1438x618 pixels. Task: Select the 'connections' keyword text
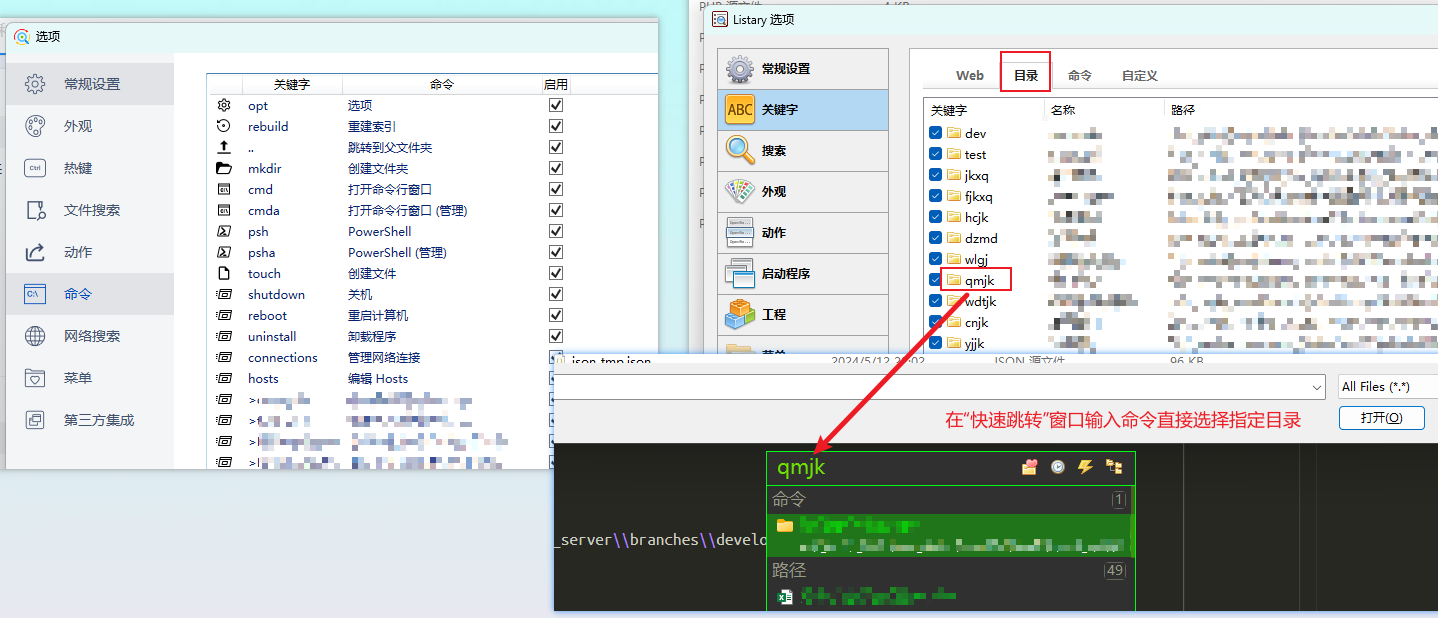283,357
